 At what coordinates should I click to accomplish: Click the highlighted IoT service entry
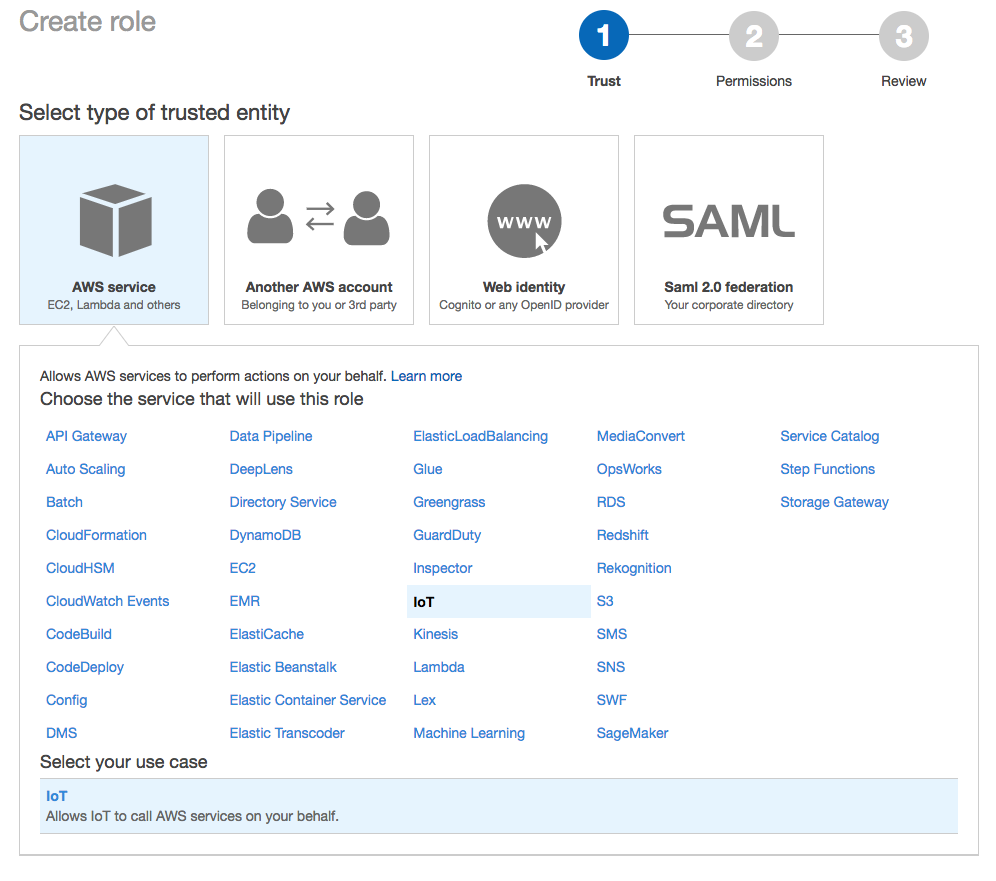(499, 602)
